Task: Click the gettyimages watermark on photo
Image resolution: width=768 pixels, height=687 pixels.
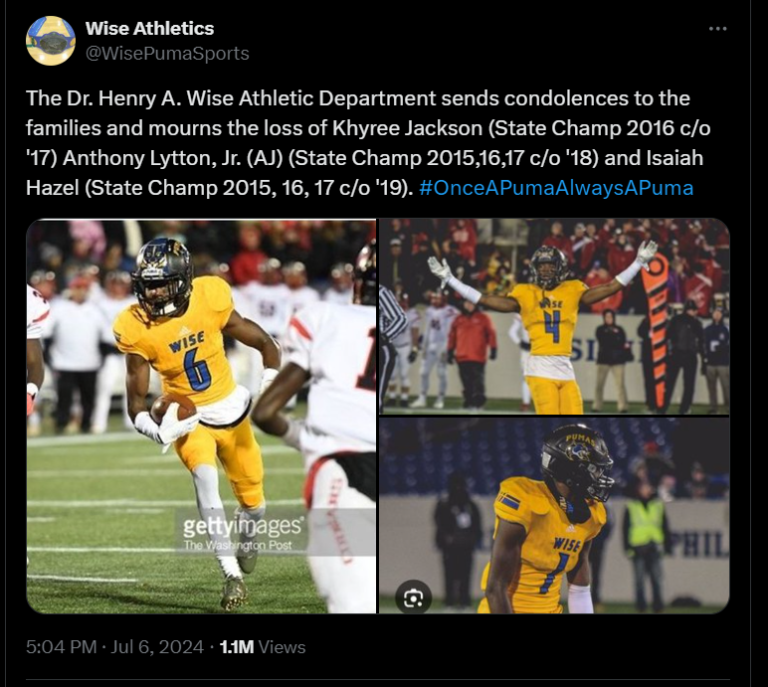Action: point(242,527)
